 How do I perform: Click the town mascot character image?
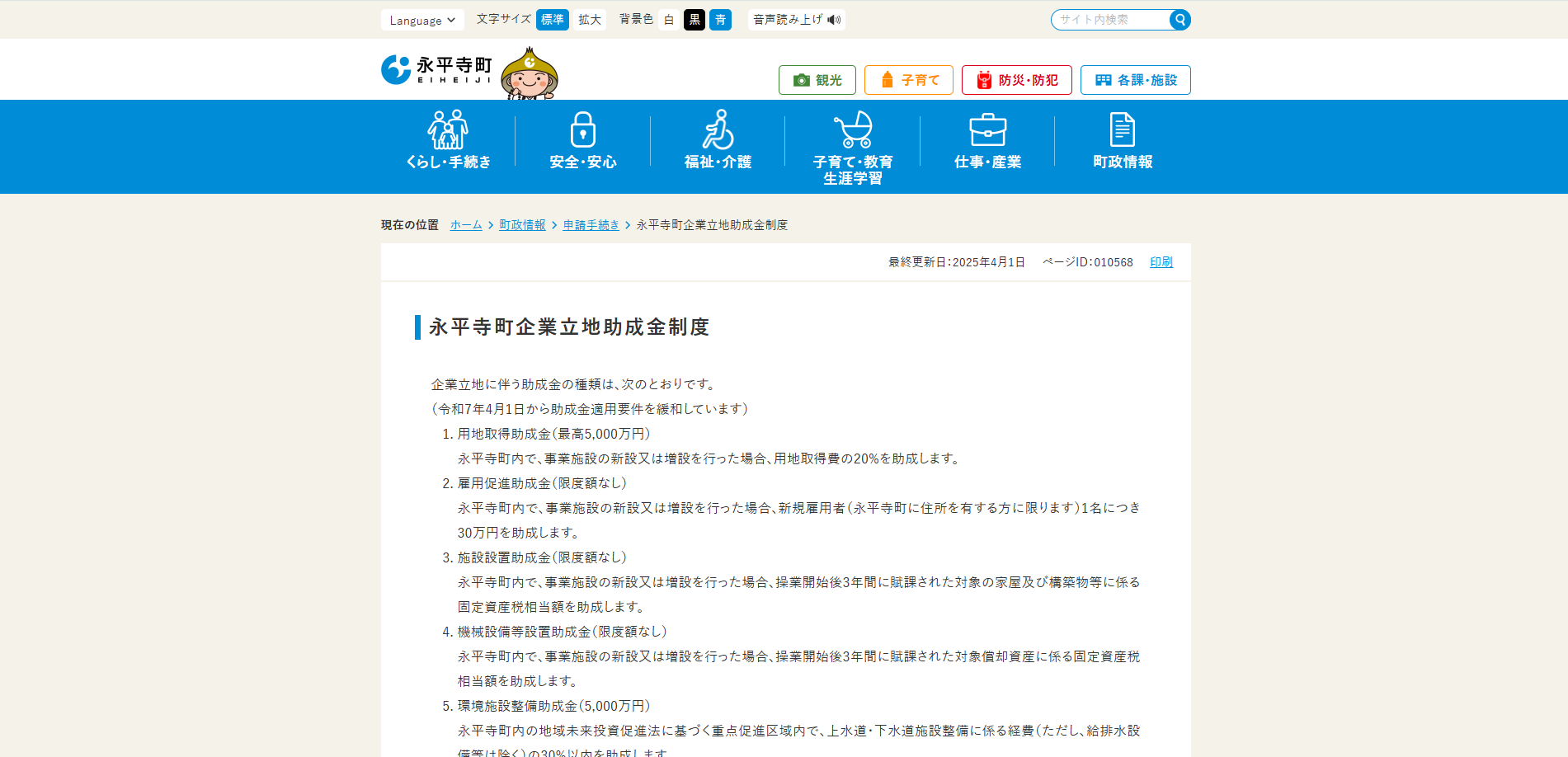click(x=530, y=73)
